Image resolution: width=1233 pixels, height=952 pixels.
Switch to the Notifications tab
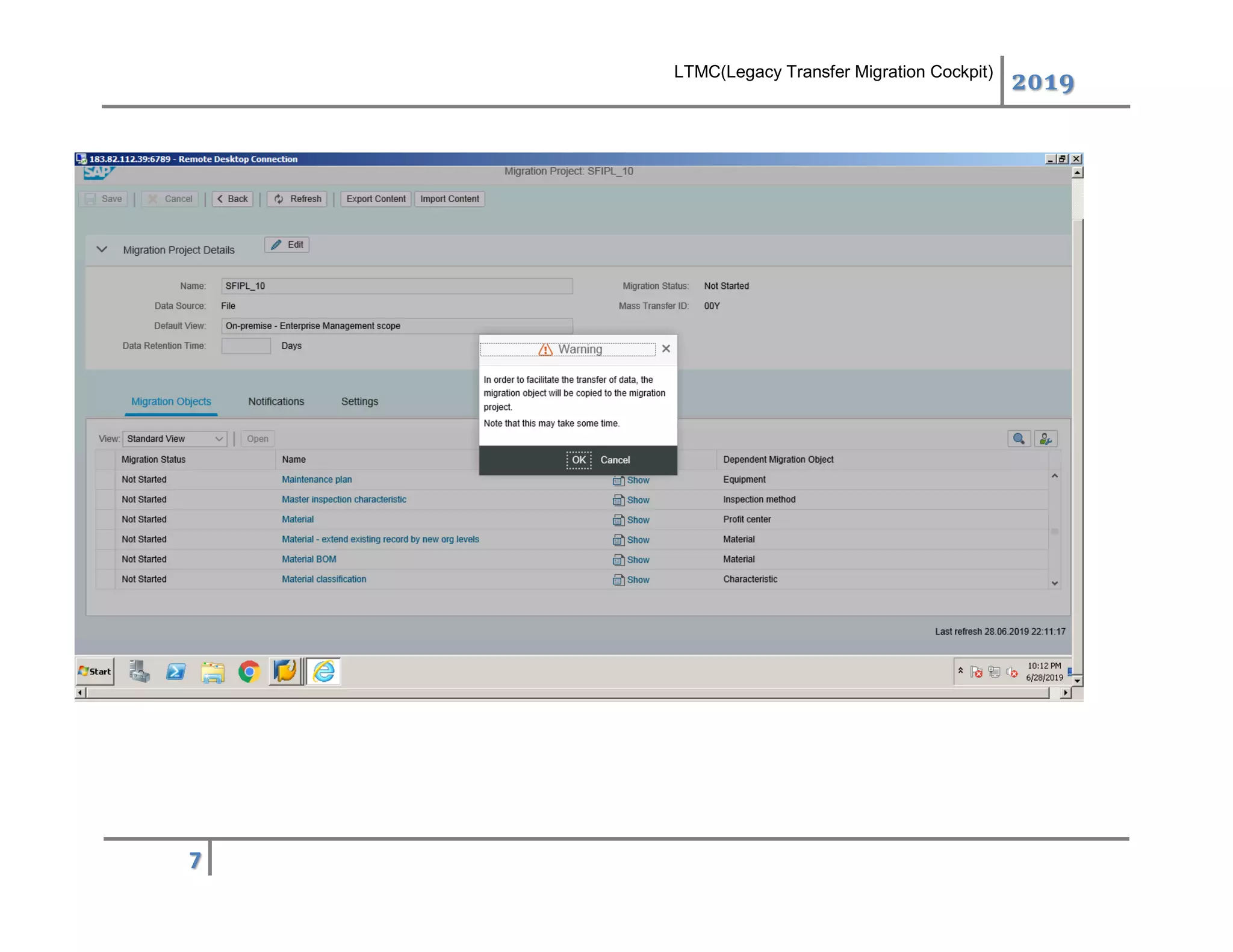276,401
